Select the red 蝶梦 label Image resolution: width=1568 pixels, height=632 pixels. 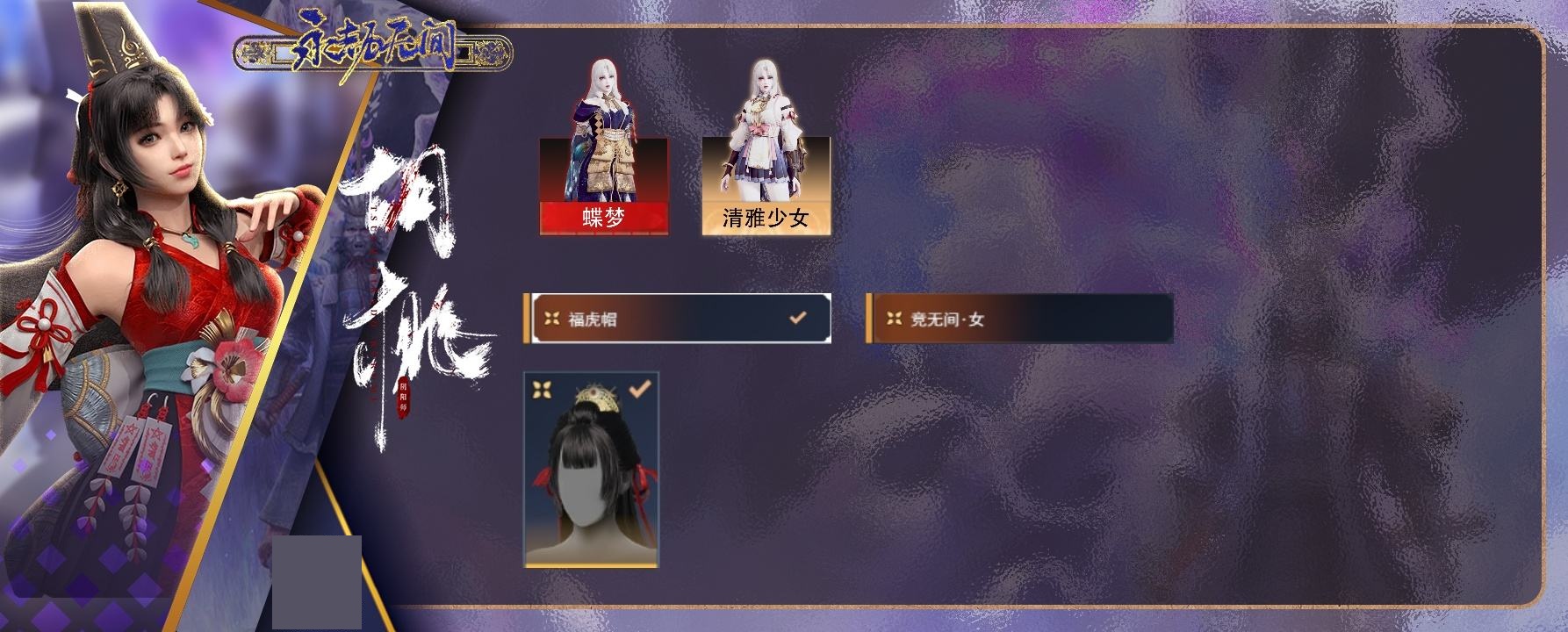pyautogui.click(x=604, y=219)
